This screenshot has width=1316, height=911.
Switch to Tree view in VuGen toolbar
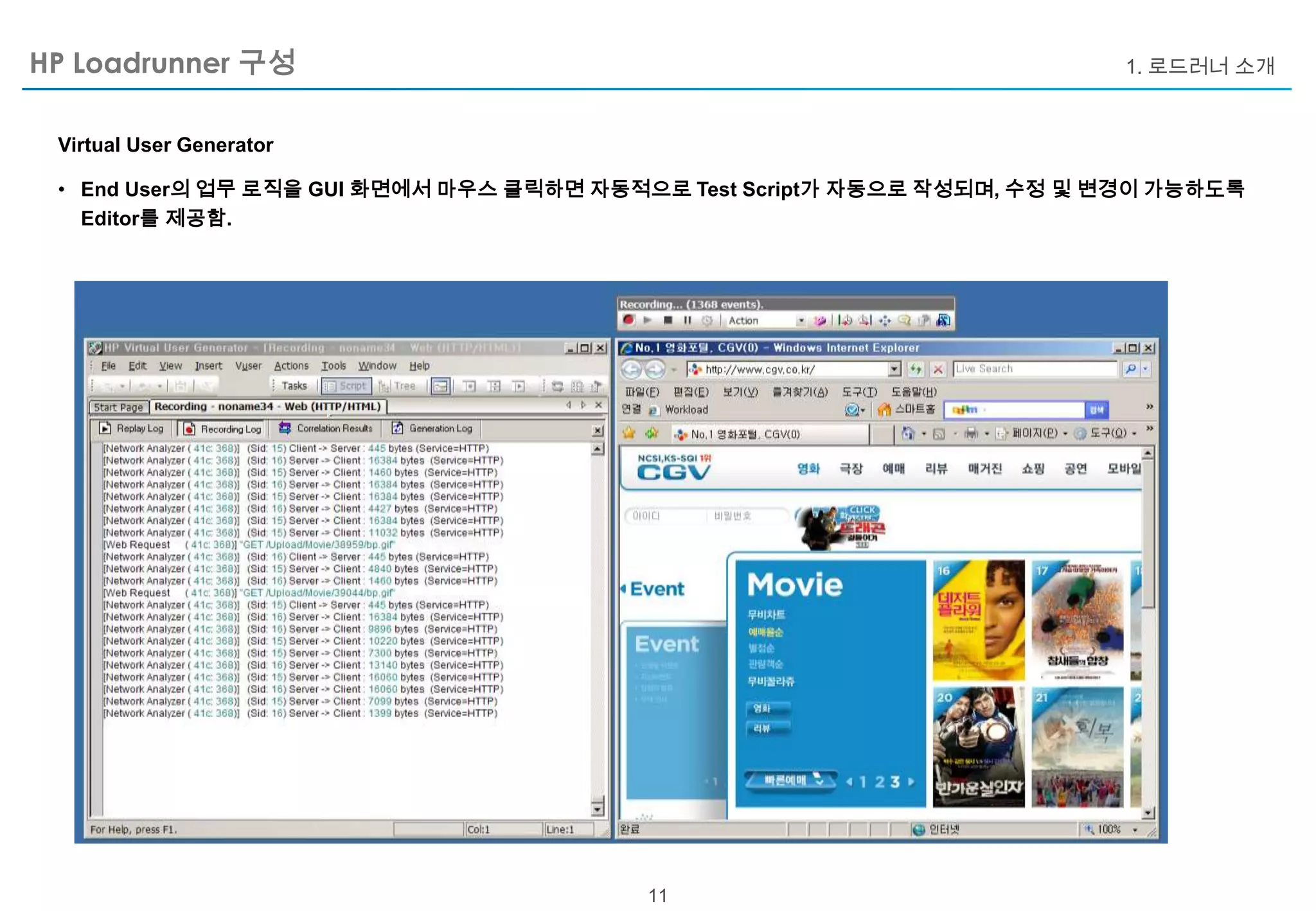(397, 385)
